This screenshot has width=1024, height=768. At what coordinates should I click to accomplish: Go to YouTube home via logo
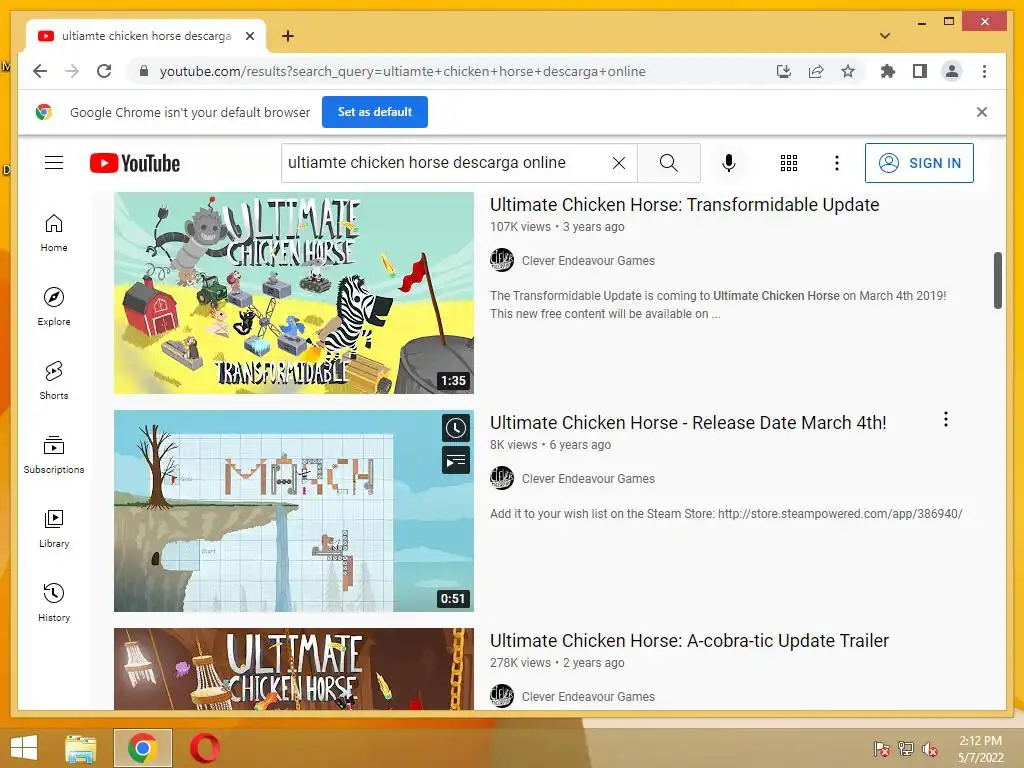(x=135, y=163)
